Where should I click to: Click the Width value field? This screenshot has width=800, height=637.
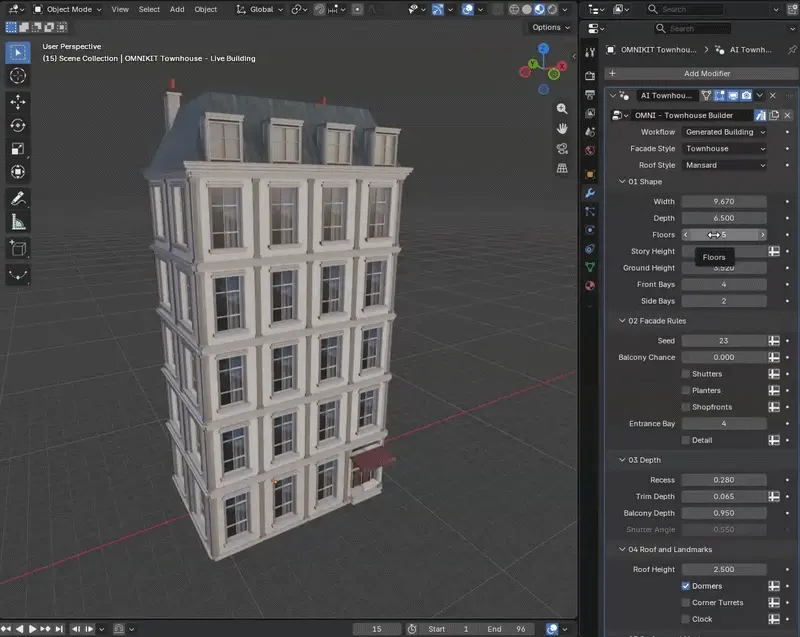(x=724, y=201)
